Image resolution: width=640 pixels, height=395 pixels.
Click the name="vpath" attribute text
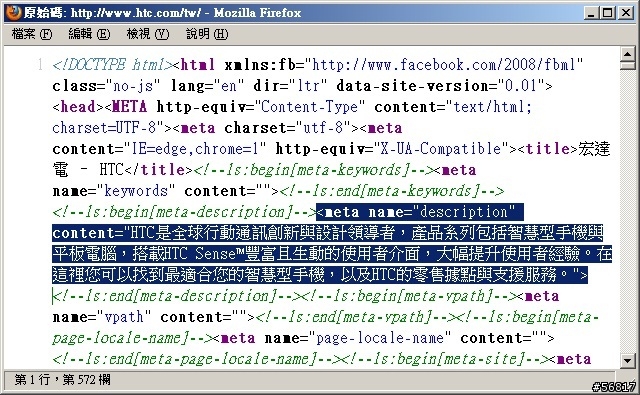102,317
